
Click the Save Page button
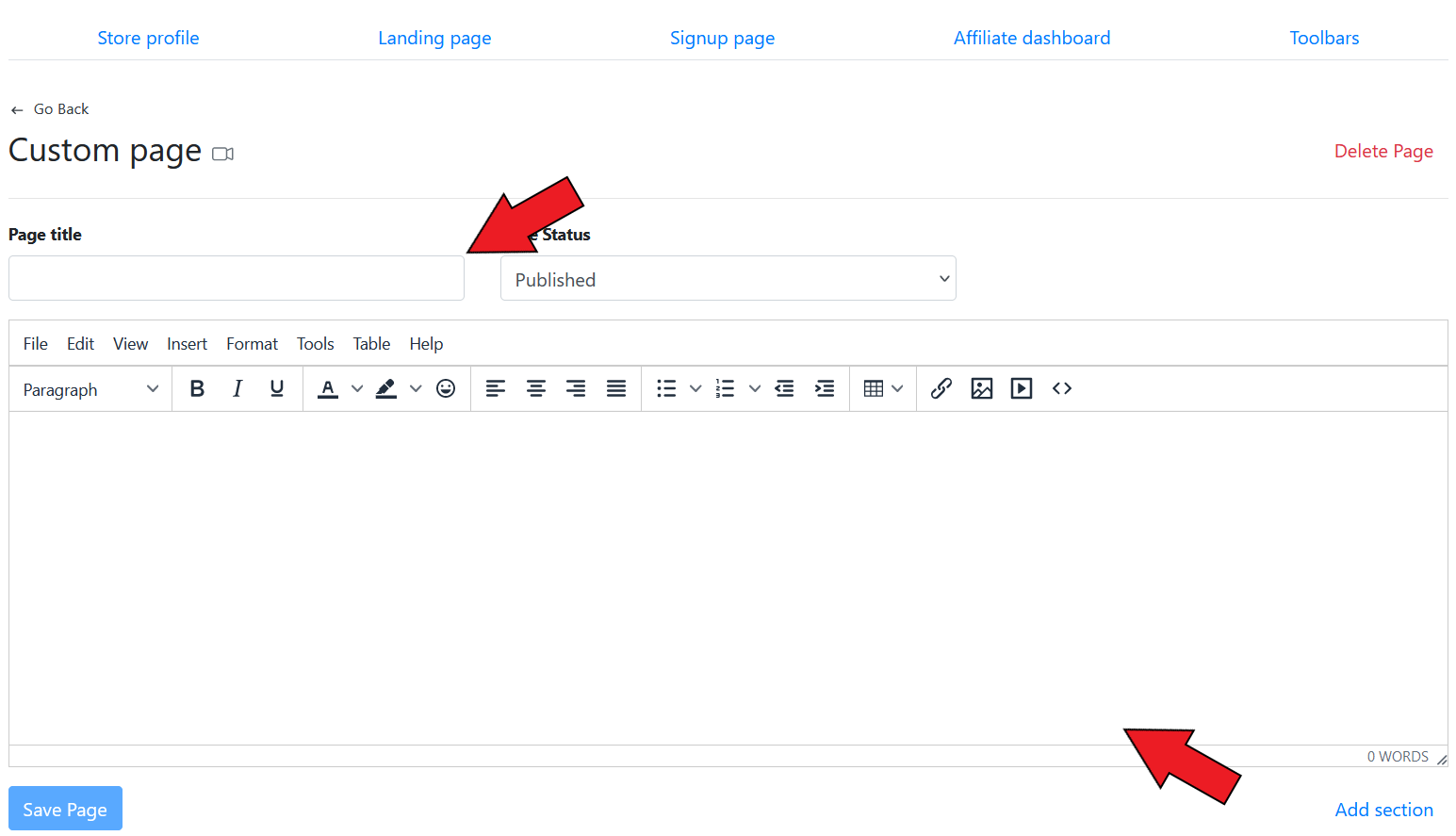click(65, 809)
